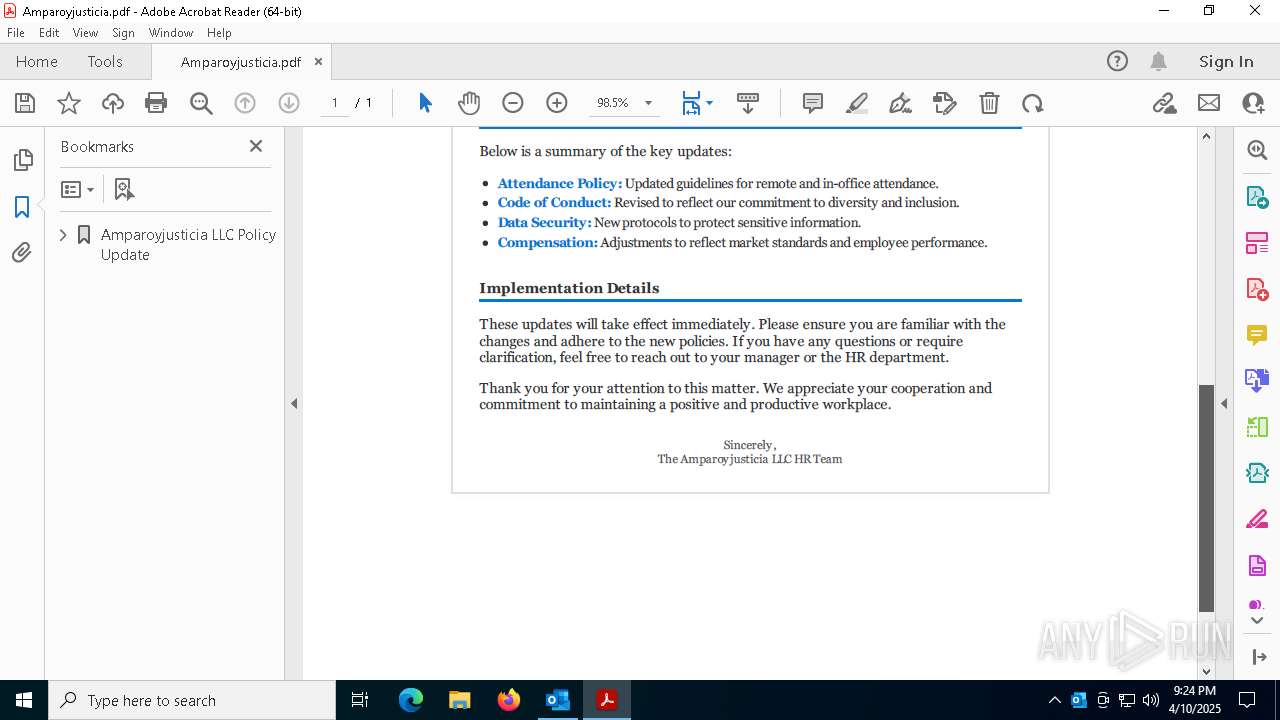Collapse right tools pane arrow
The height and width of the screenshot is (720, 1280).
point(1224,404)
